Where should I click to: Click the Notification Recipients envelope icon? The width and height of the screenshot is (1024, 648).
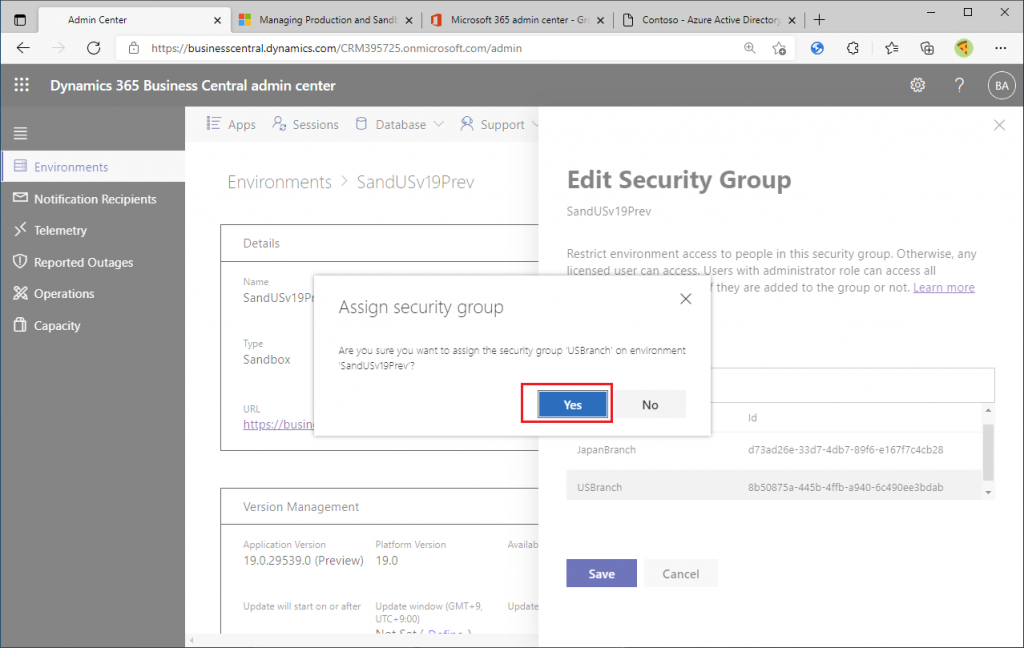point(21,197)
